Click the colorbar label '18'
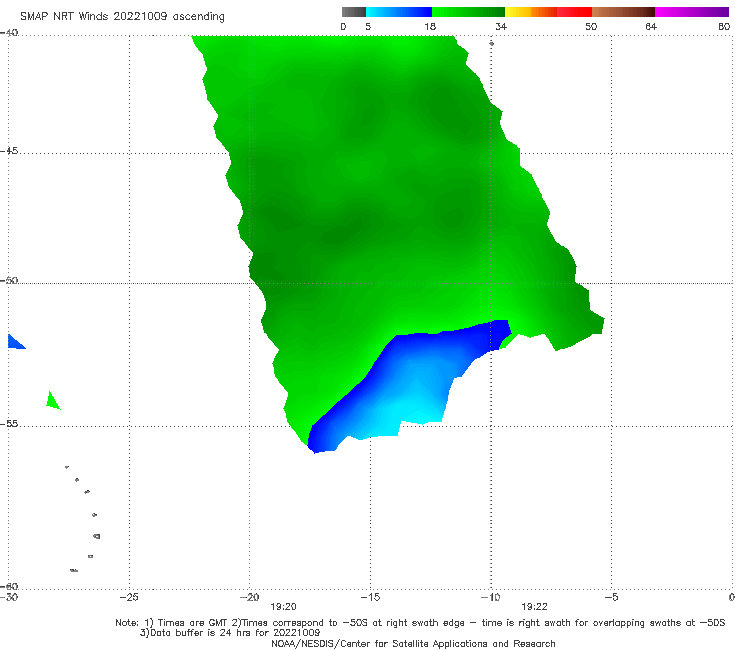 pos(430,26)
